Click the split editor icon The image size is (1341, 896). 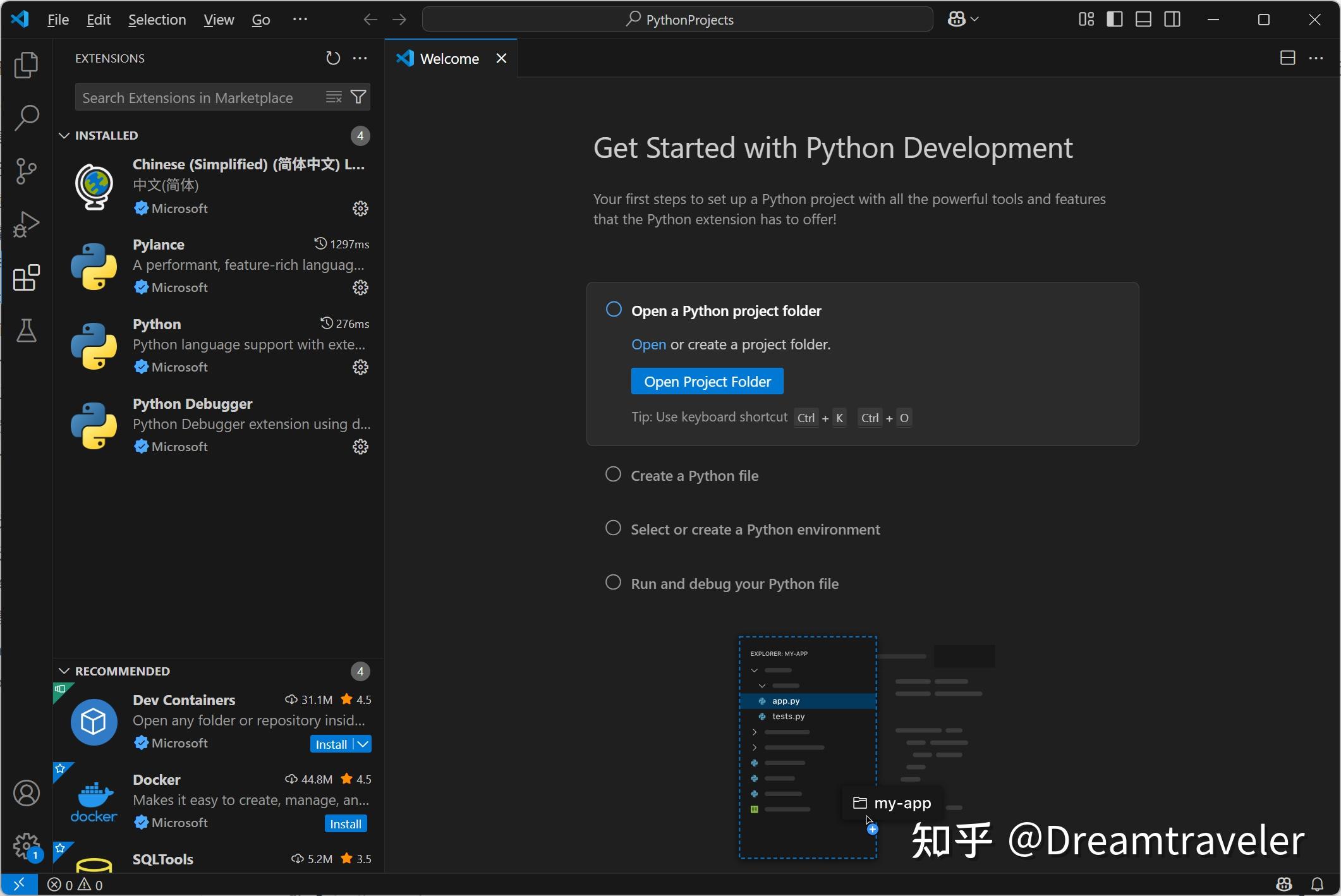pyautogui.click(x=1287, y=58)
